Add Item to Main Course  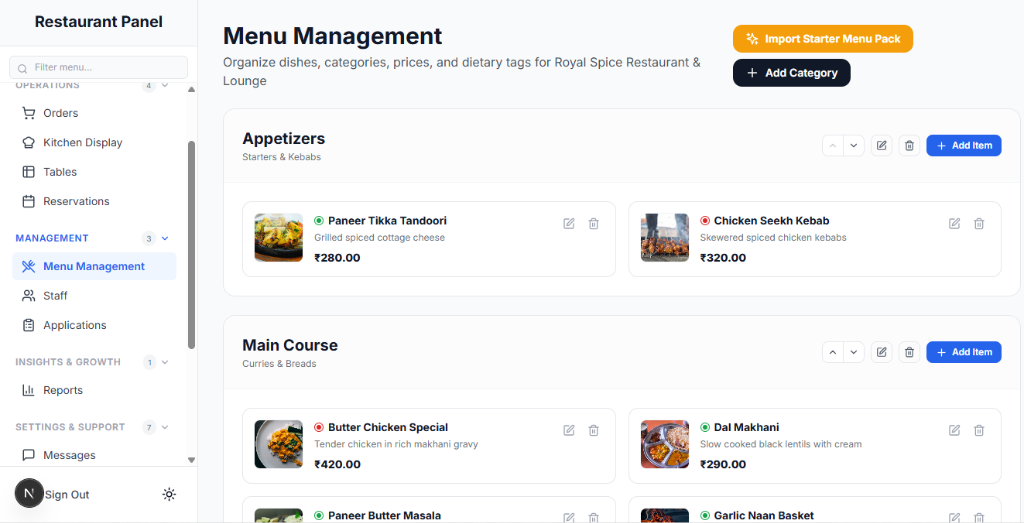click(x=964, y=352)
